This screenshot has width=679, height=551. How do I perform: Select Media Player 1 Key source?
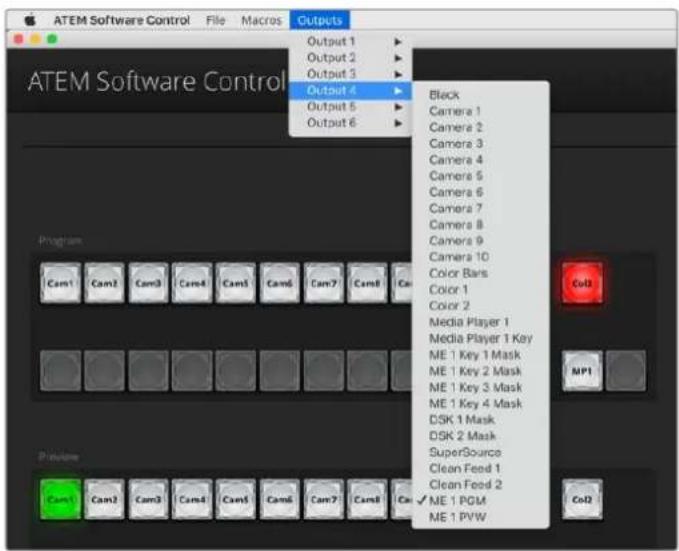(481, 338)
